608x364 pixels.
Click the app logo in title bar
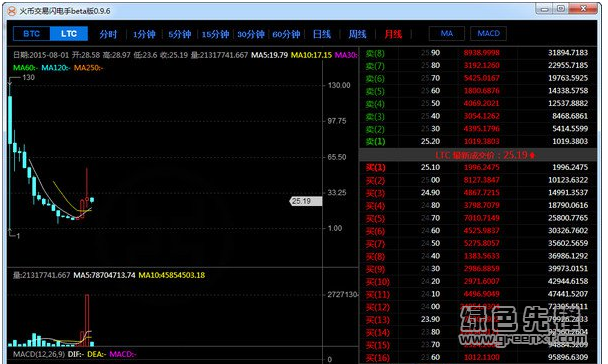pyautogui.click(x=12, y=11)
